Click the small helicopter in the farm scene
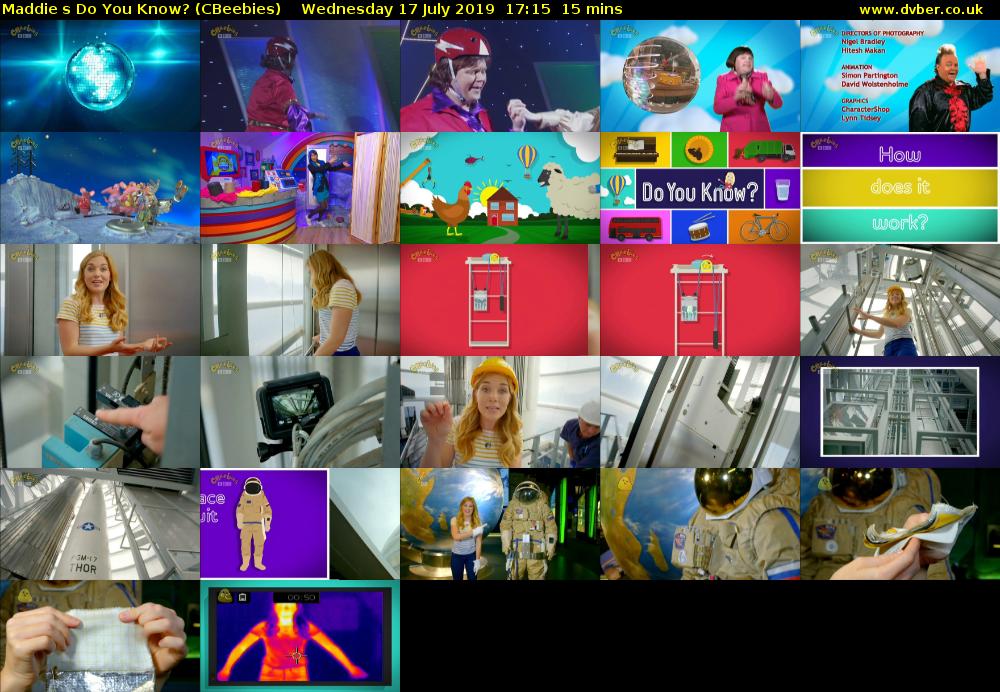This screenshot has width=1000, height=692. [x=473, y=159]
